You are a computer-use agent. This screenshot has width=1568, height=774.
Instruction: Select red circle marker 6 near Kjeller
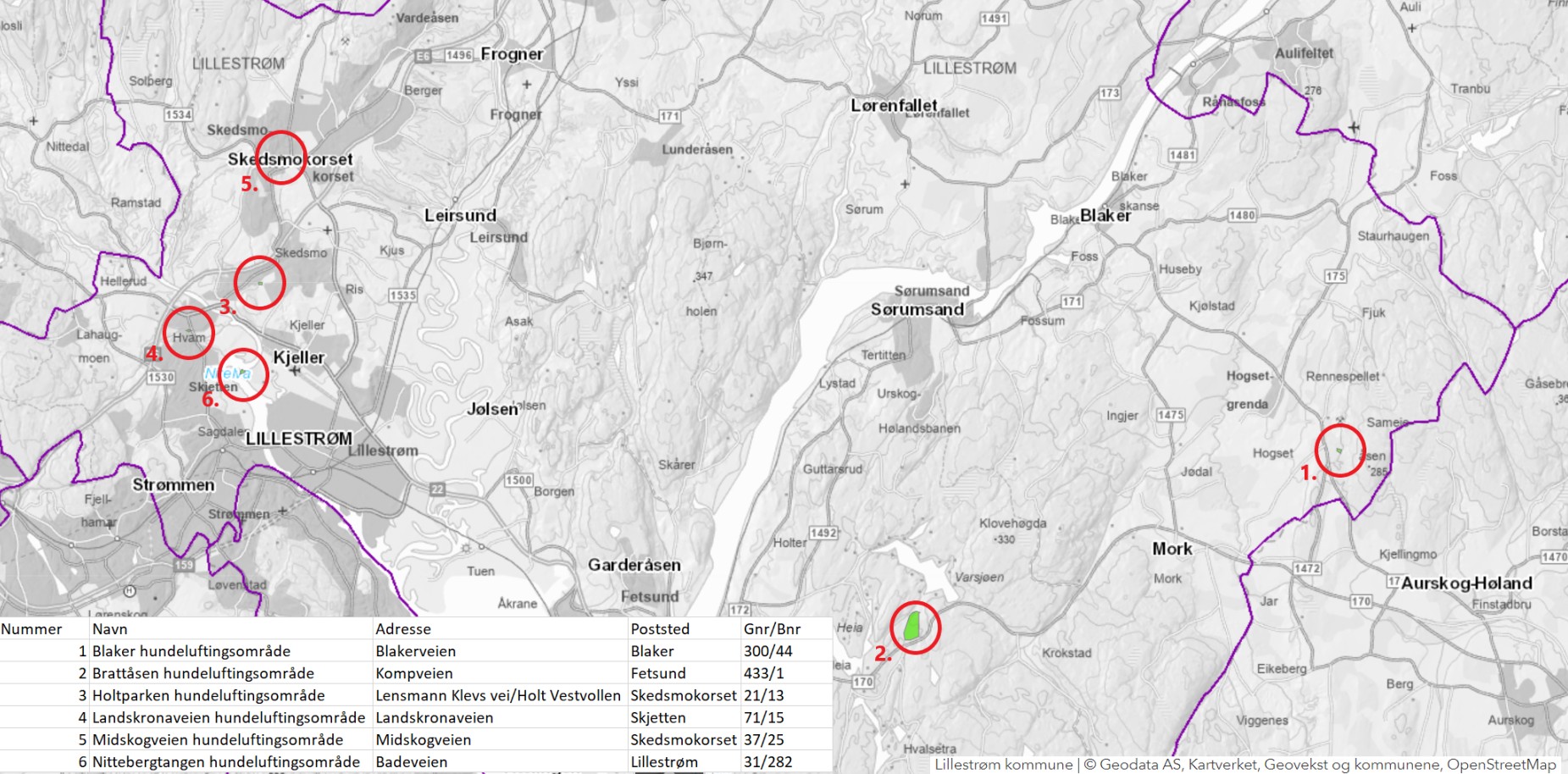pyautogui.click(x=243, y=374)
